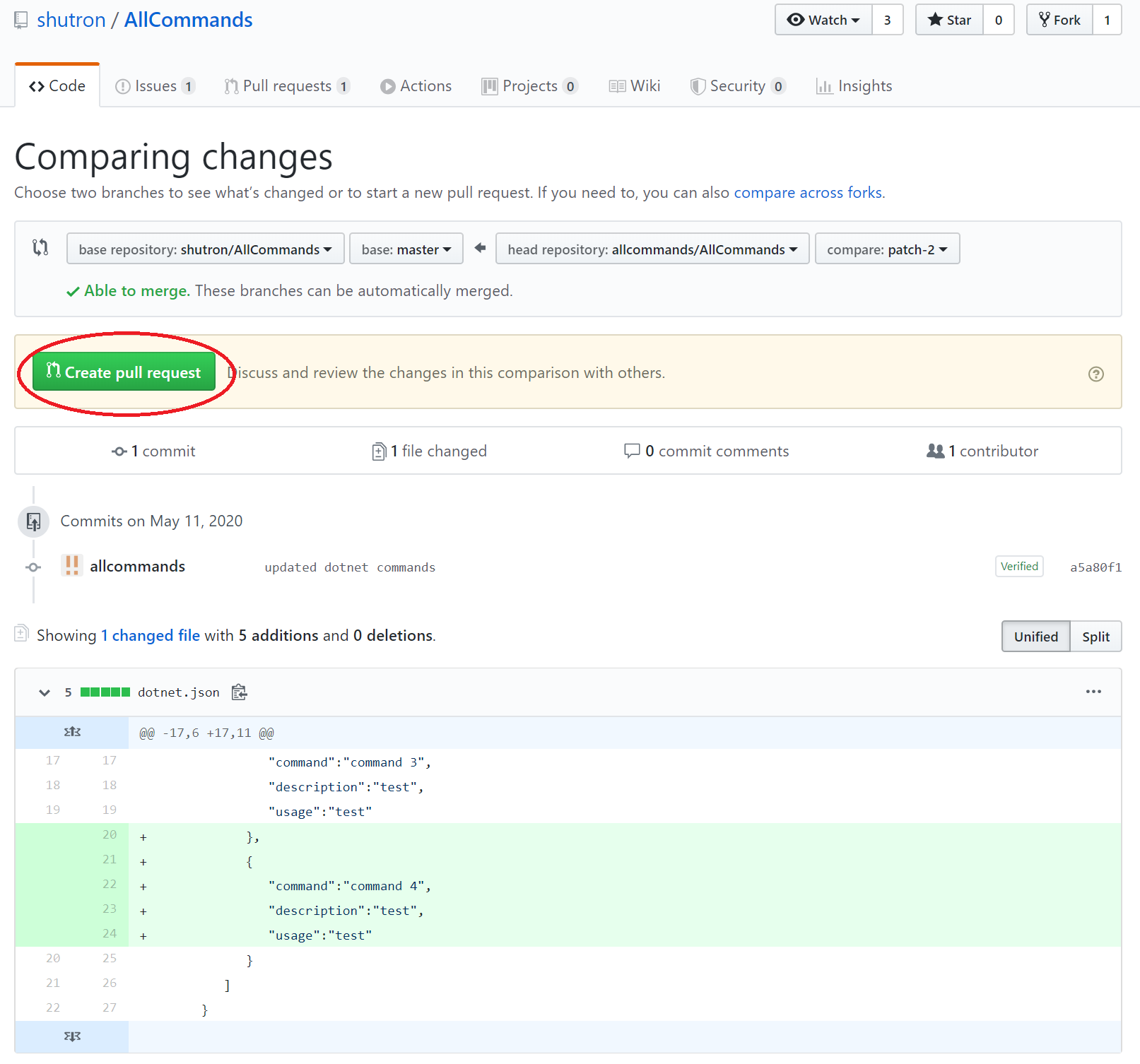View the 0 commit comments summary
This screenshot has height=1064, width=1140.
(x=707, y=451)
